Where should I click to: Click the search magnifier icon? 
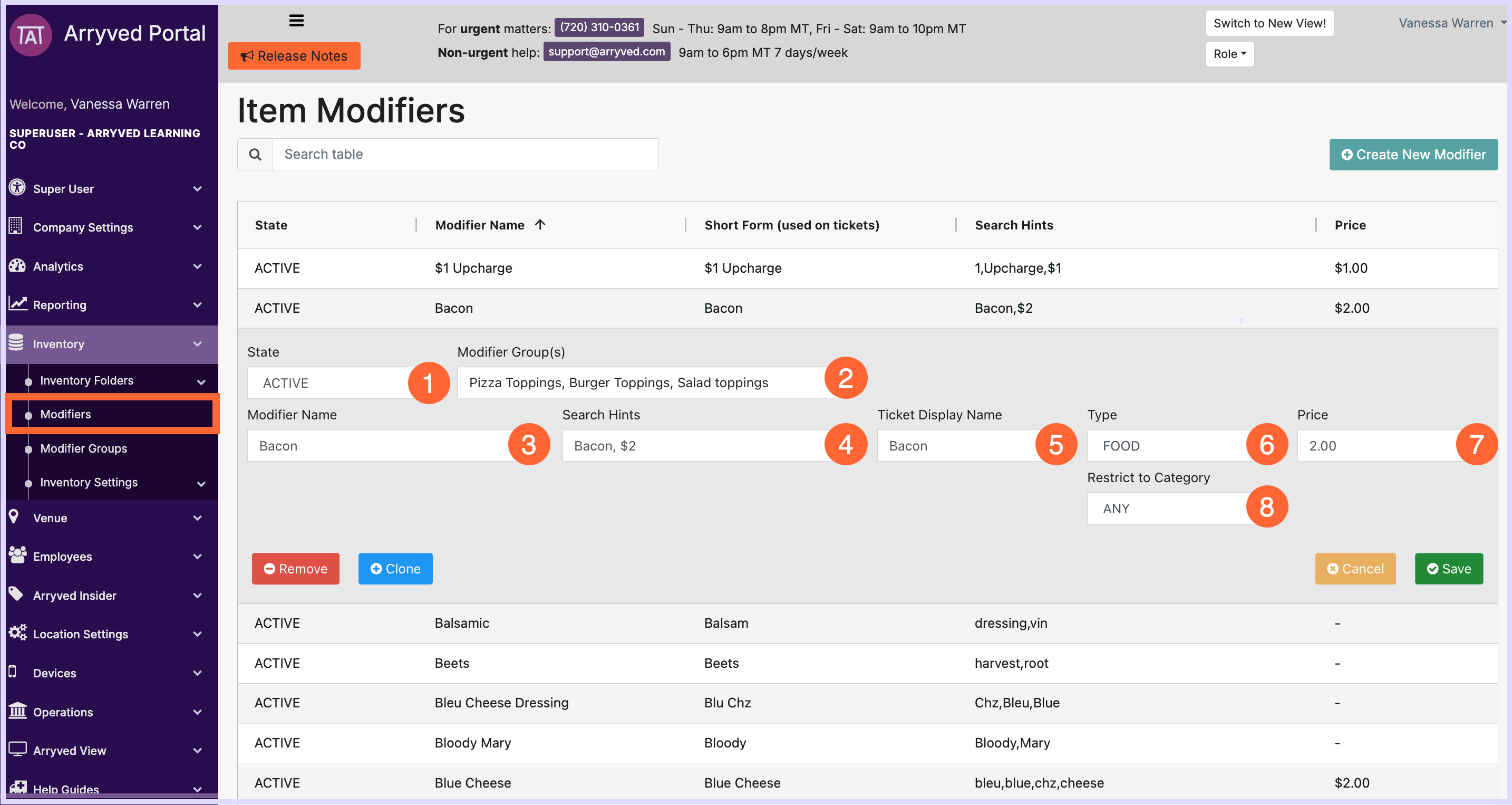click(255, 155)
